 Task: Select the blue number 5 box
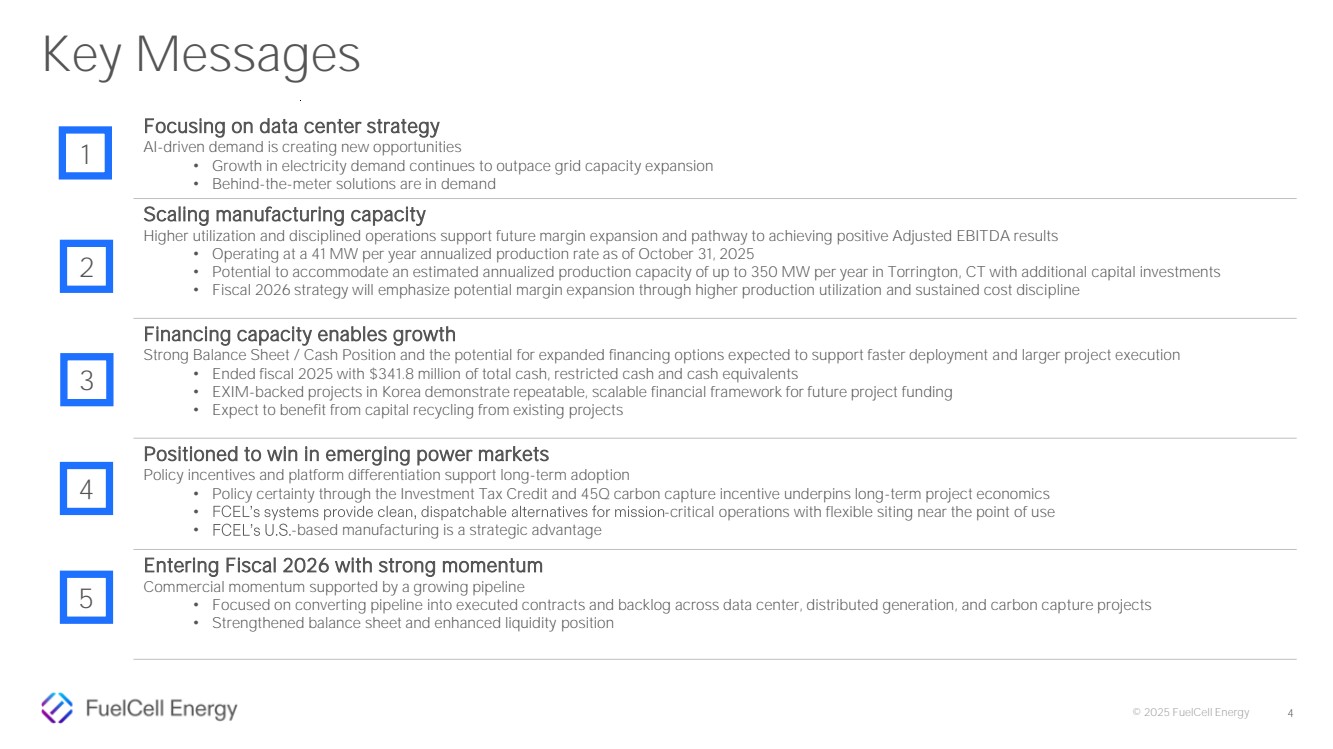86,598
